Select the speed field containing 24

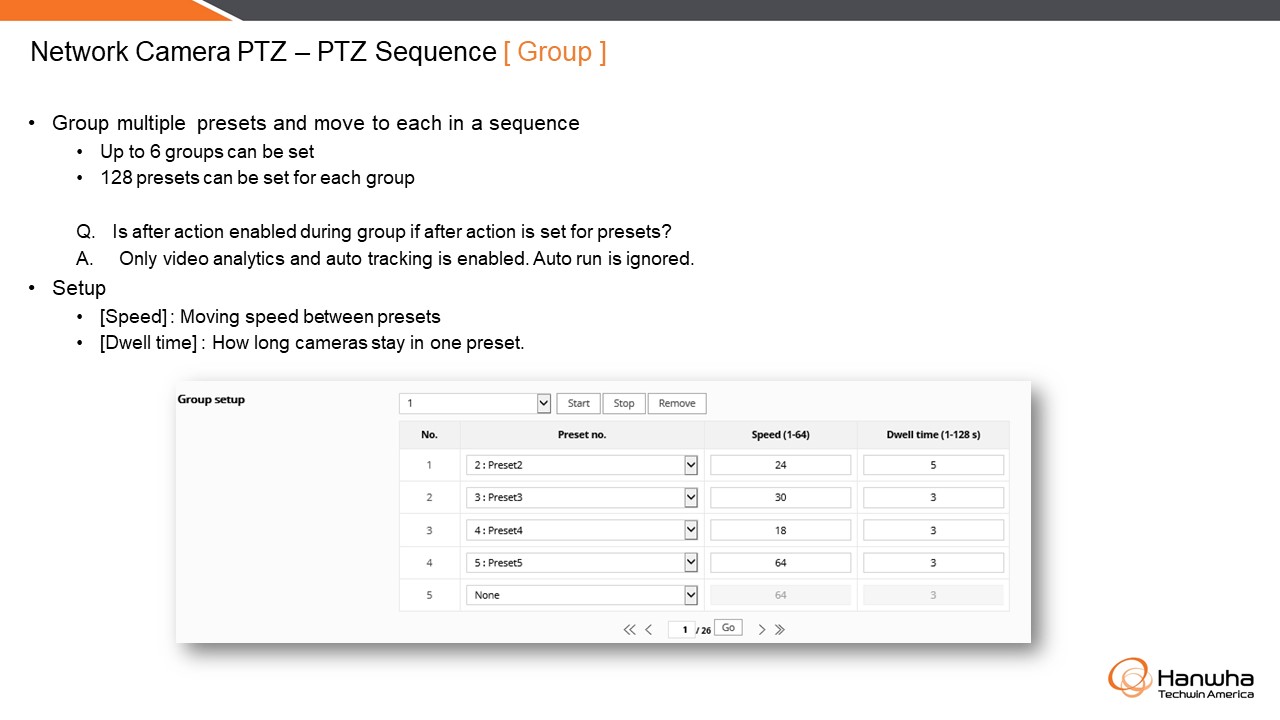(x=781, y=465)
